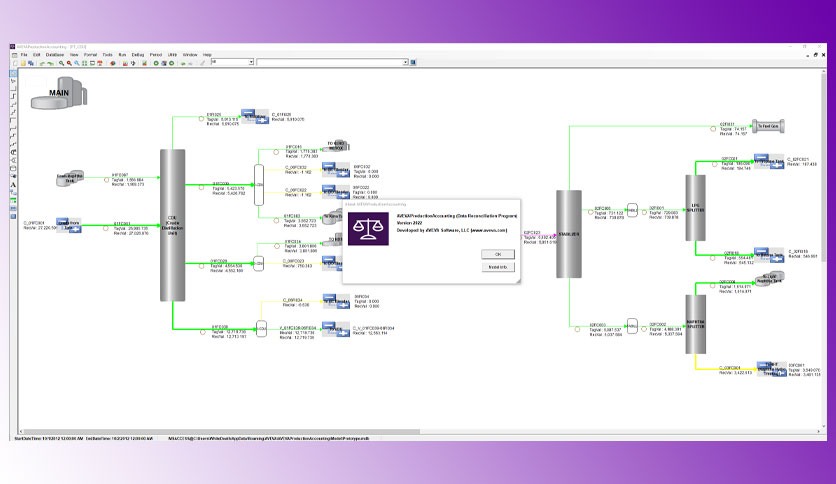Click the feed node next to C_01FC001
The height and width of the screenshot is (484, 836).
(69, 225)
